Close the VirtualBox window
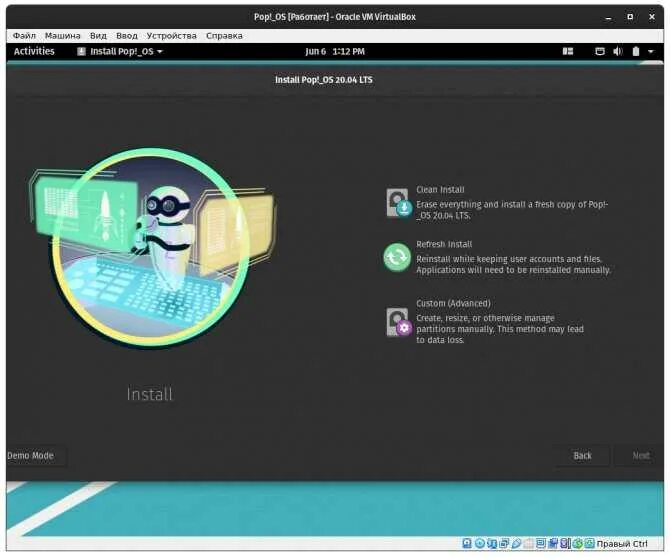The width and height of the screenshot is (670, 557). 652,17
